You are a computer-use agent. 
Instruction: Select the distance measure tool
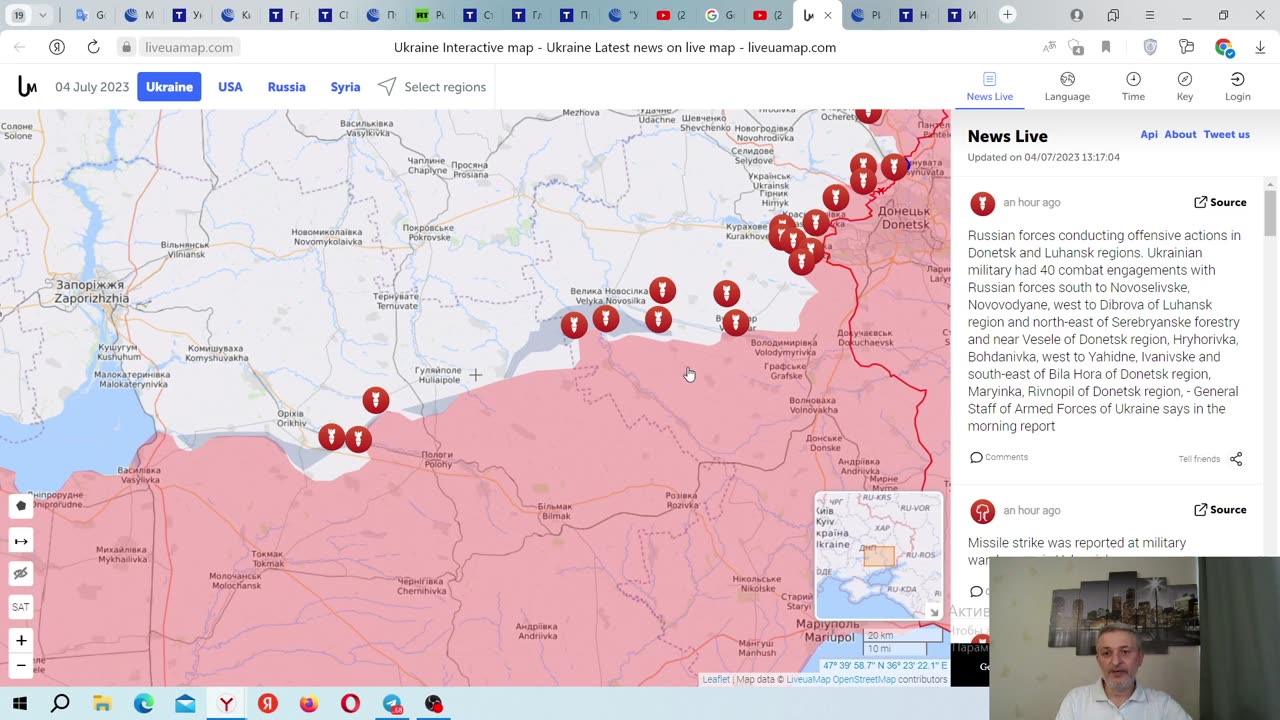[x=21, y=541]
